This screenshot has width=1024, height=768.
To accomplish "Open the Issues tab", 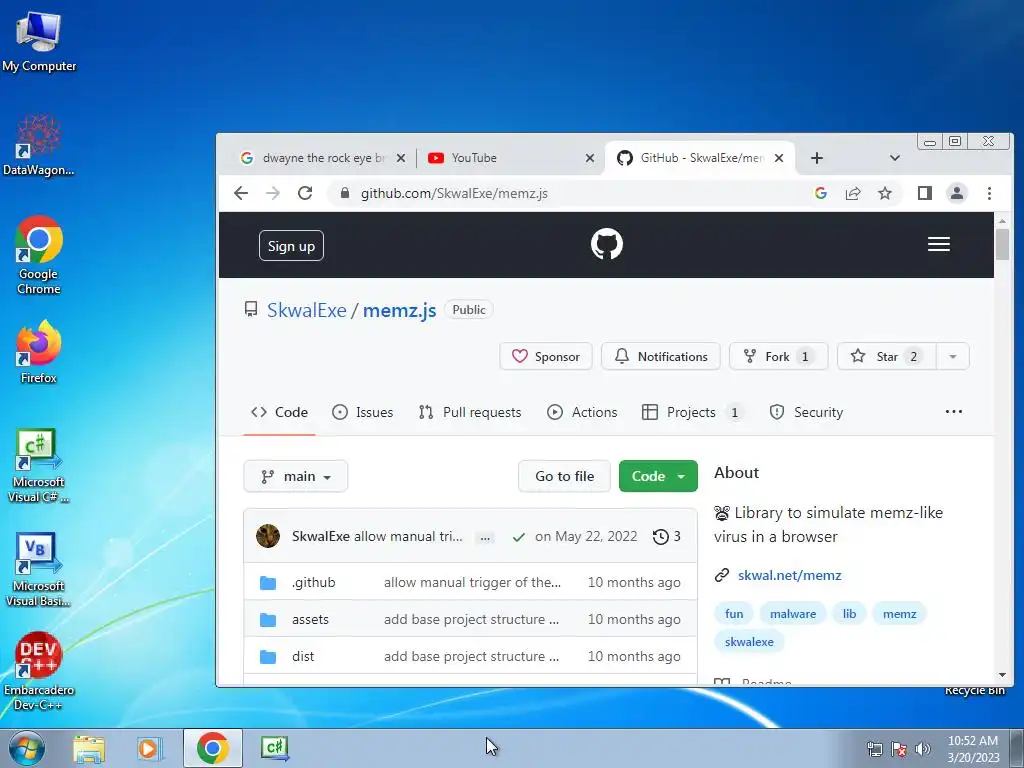I will point(362,413).
